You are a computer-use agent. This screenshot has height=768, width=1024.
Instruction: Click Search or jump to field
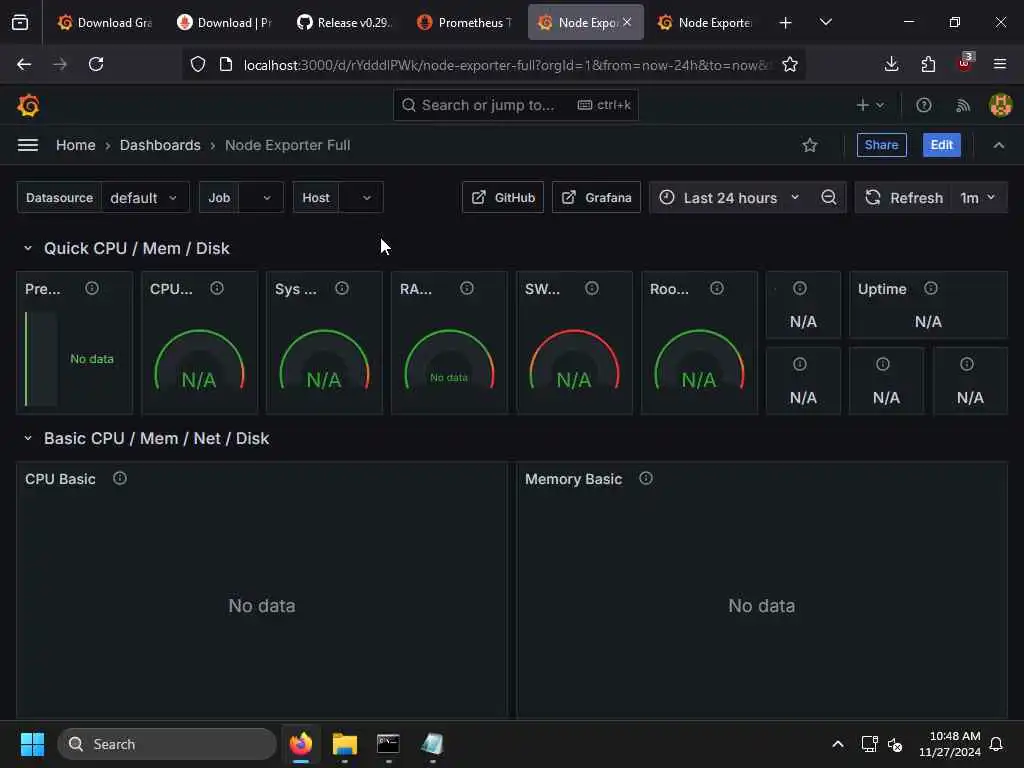(516, 105)
